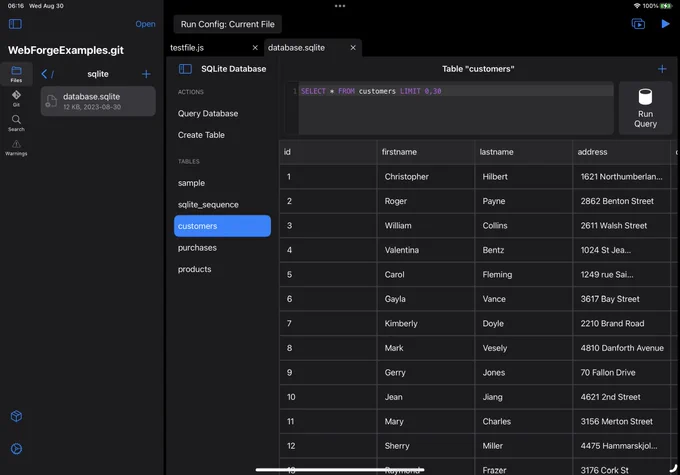Click the cube icon in the lower sidebar
The height and width of the screenshot is (475, 680).
click(16, 416)
